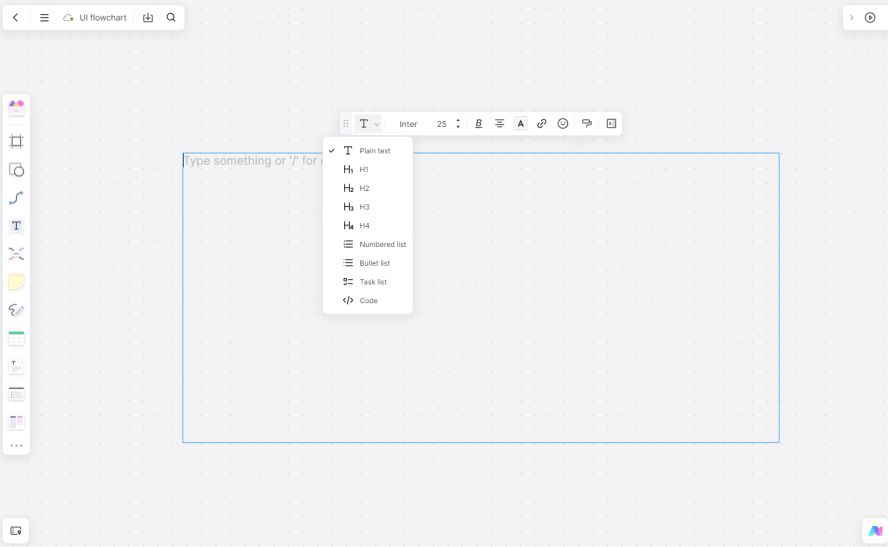This screenshot has height=547, width=888.
Task: Click the font size stepper arrows
Action: 458,124
